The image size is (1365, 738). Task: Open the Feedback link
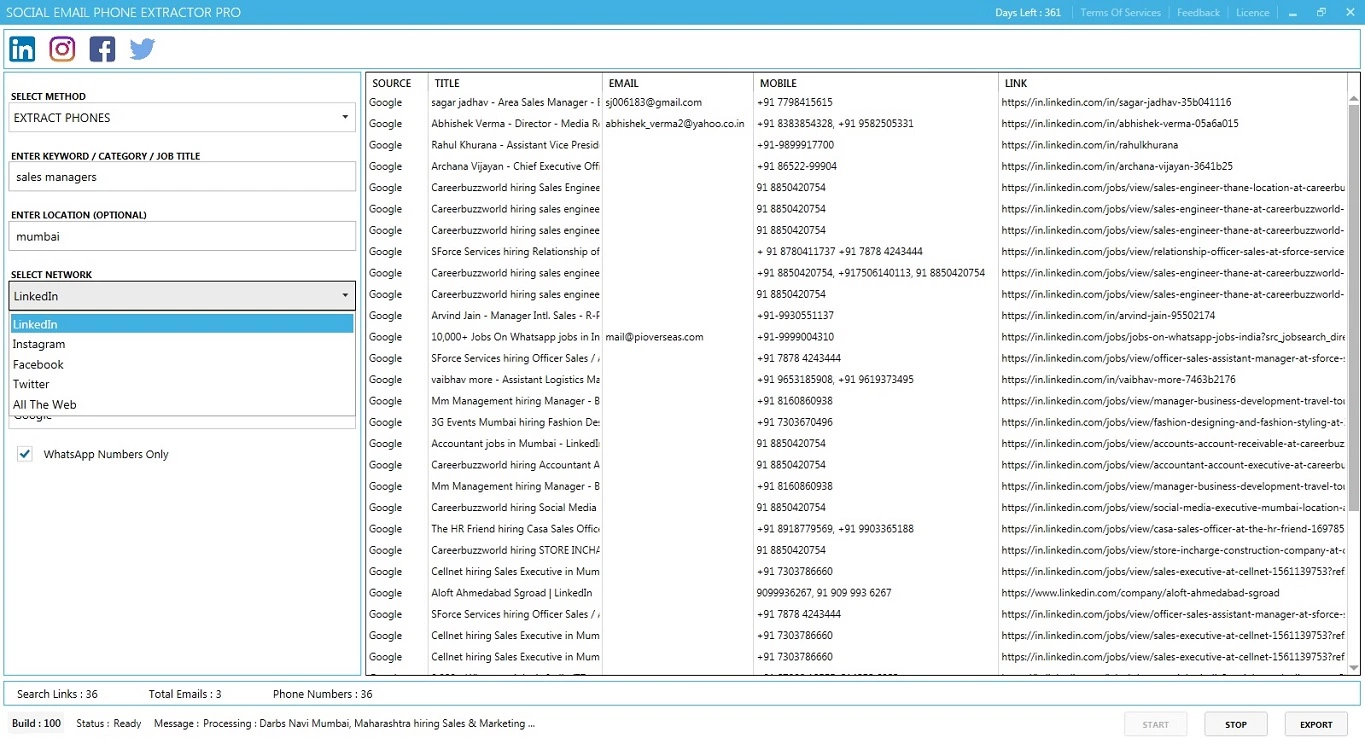tap(1198, 13)
